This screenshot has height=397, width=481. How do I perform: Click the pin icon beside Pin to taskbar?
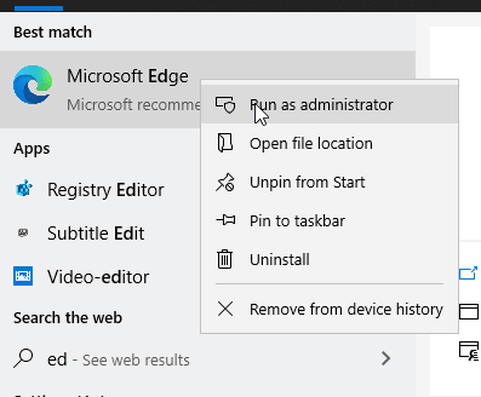click(226, 220)
